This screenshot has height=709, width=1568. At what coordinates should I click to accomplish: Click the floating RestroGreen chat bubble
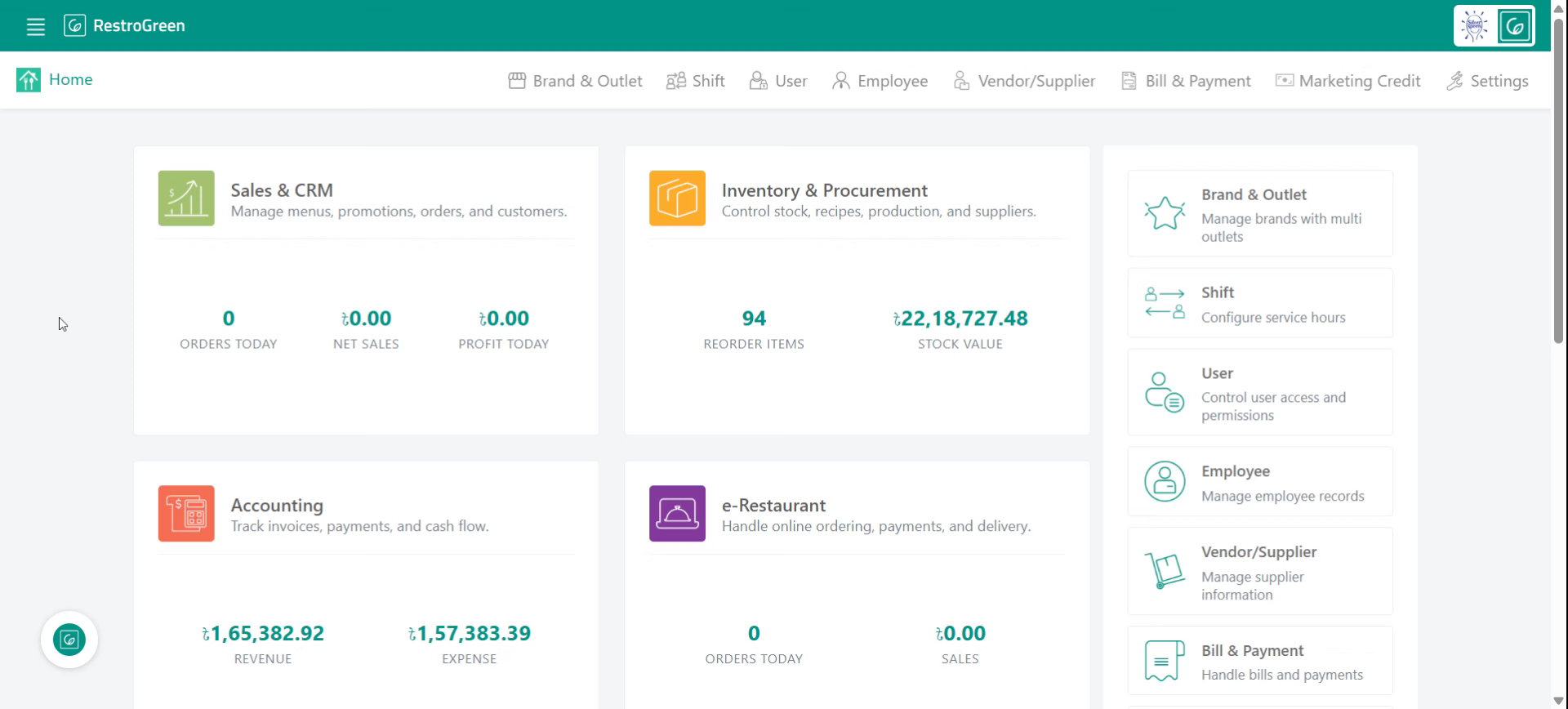point(69,640)
